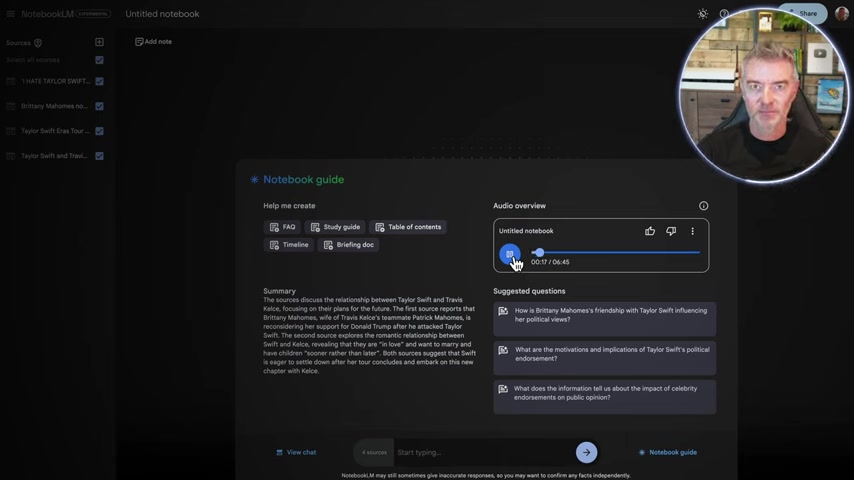
Task: Pause the audio overview playback
Action: (510, 254)
